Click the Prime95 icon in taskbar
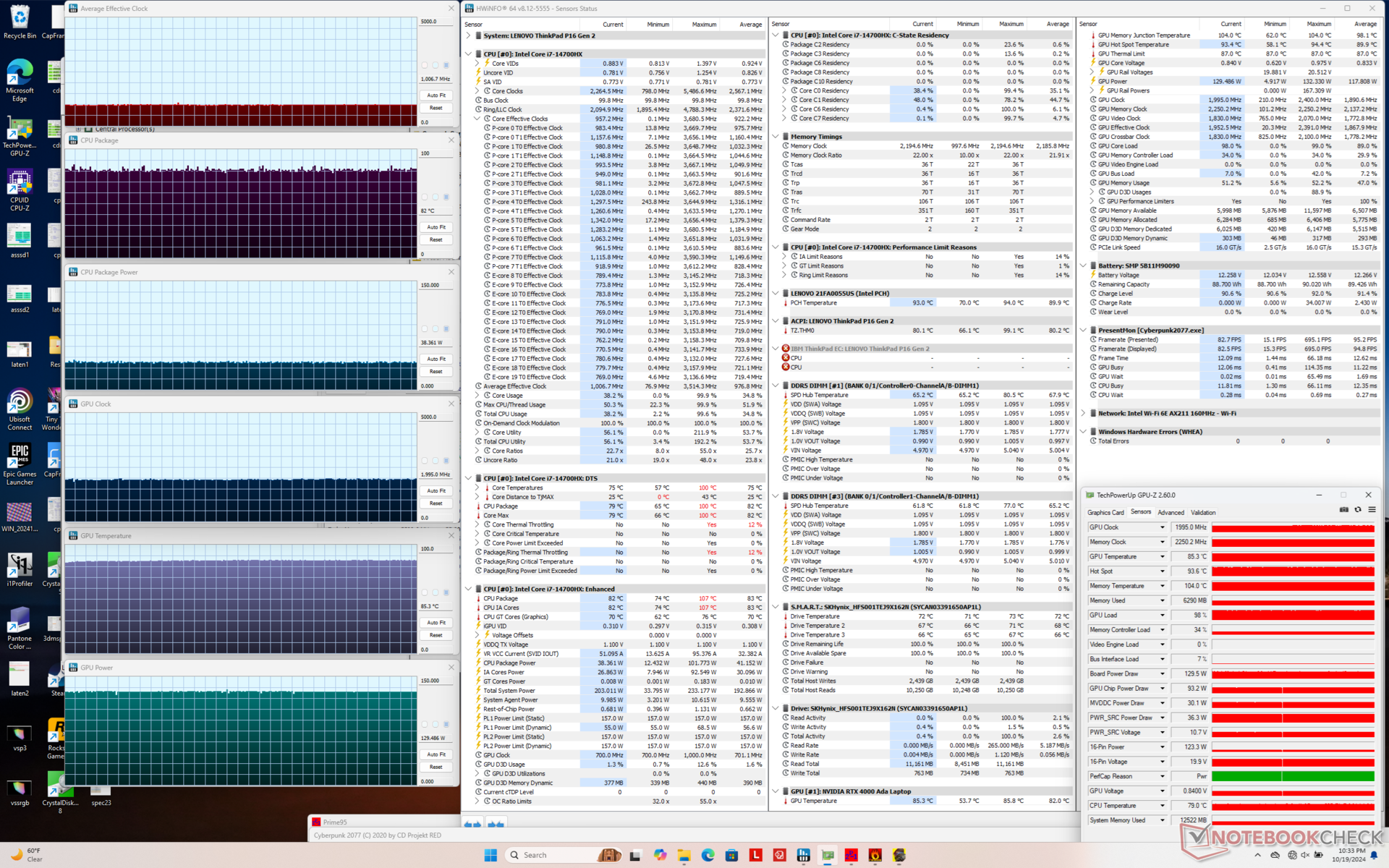 pos(851,855)
